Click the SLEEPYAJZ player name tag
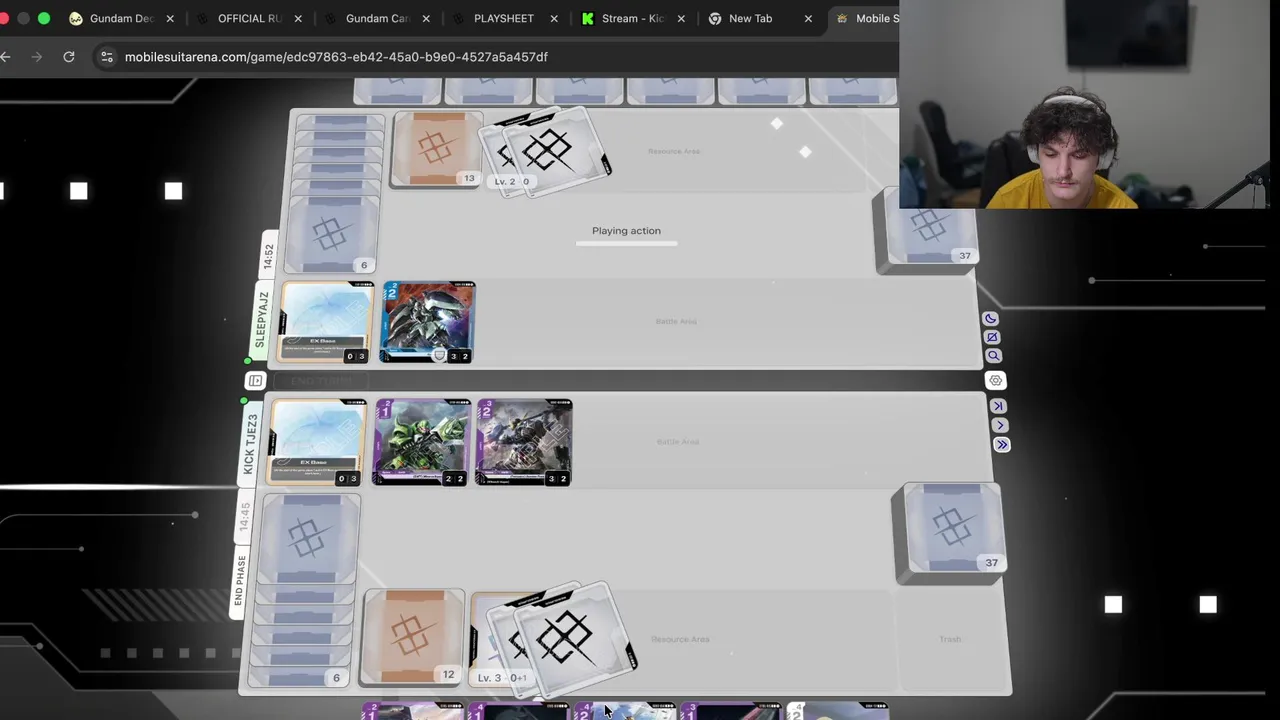1280x720 pixels. point(262,319)
